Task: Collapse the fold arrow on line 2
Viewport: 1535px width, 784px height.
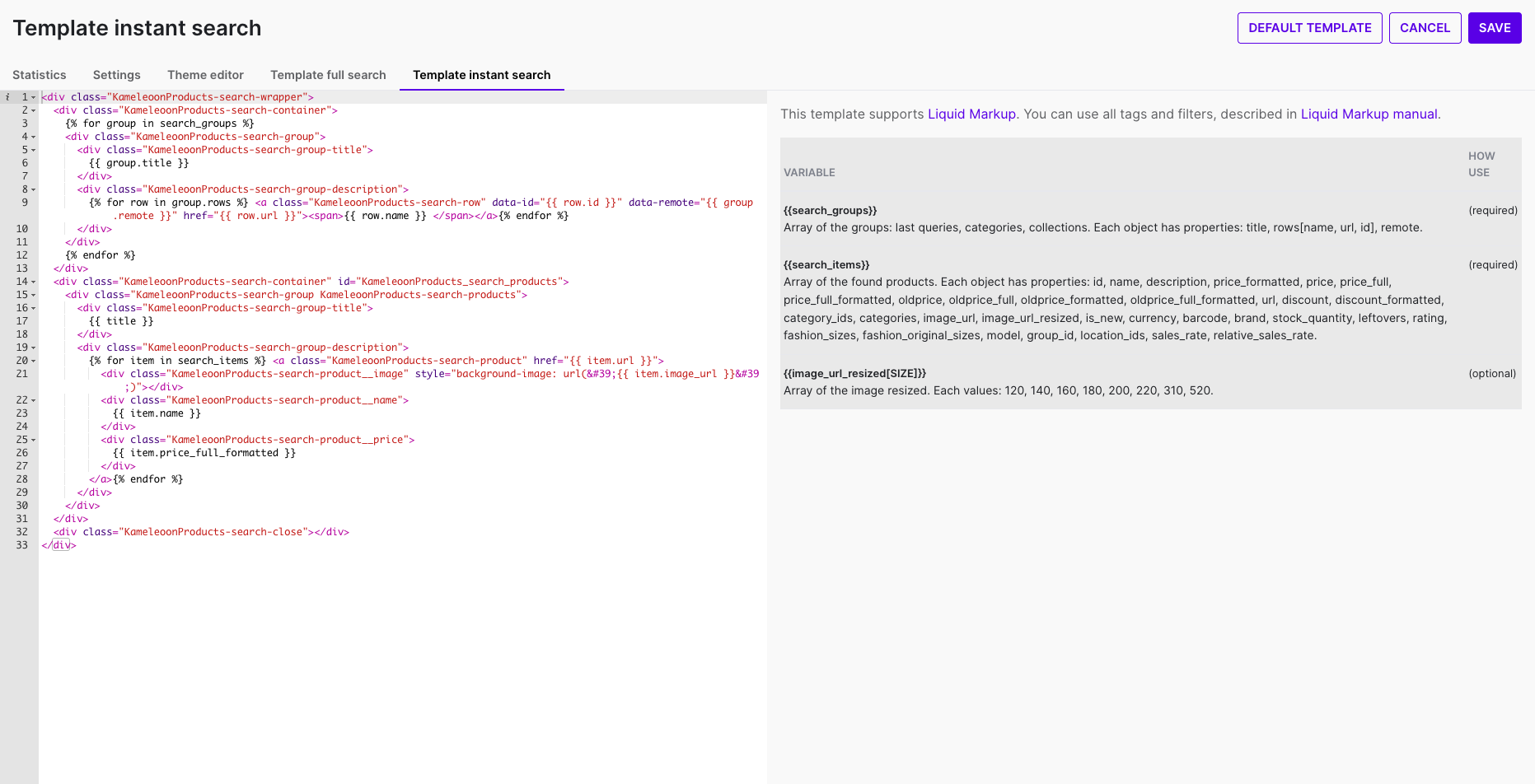Action: click(x=34, y=110)
